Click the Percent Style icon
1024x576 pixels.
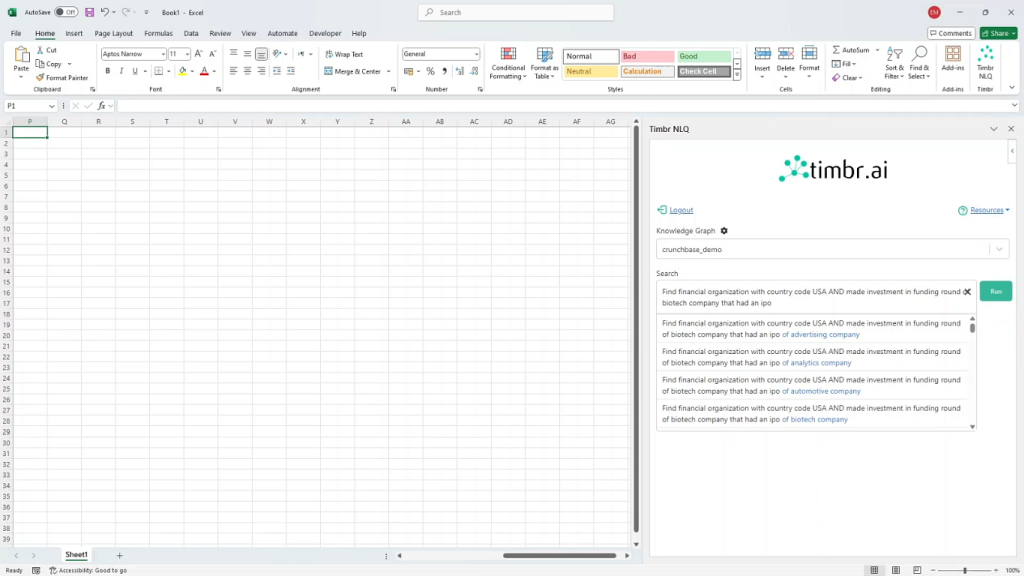[x=430, y=71]
